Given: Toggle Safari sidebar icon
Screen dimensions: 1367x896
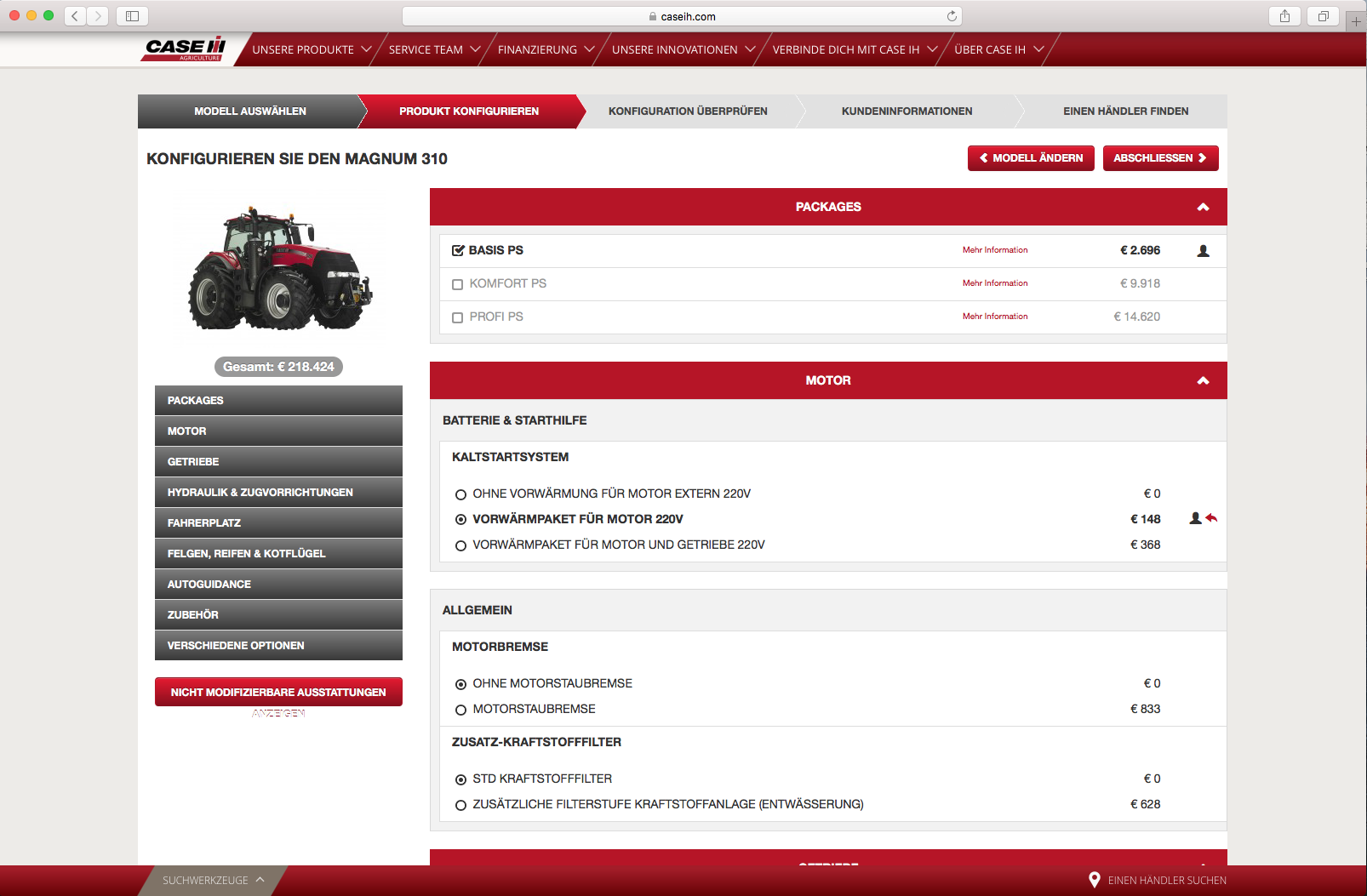Looking at the screenshot, I should pos(132,15).
